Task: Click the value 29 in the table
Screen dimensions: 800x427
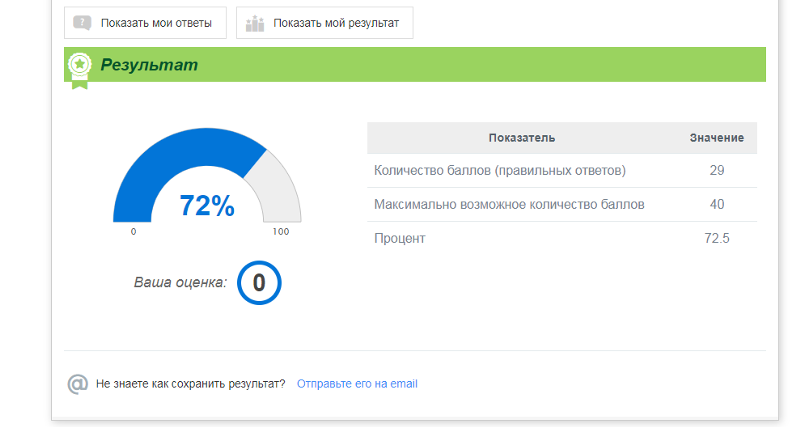Action: [x=717, y=170]
